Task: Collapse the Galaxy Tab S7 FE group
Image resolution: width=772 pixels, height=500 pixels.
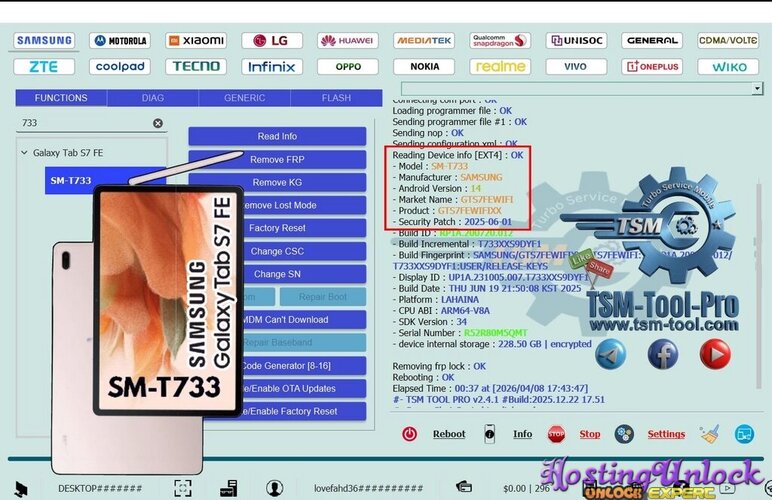Action: 24,153
